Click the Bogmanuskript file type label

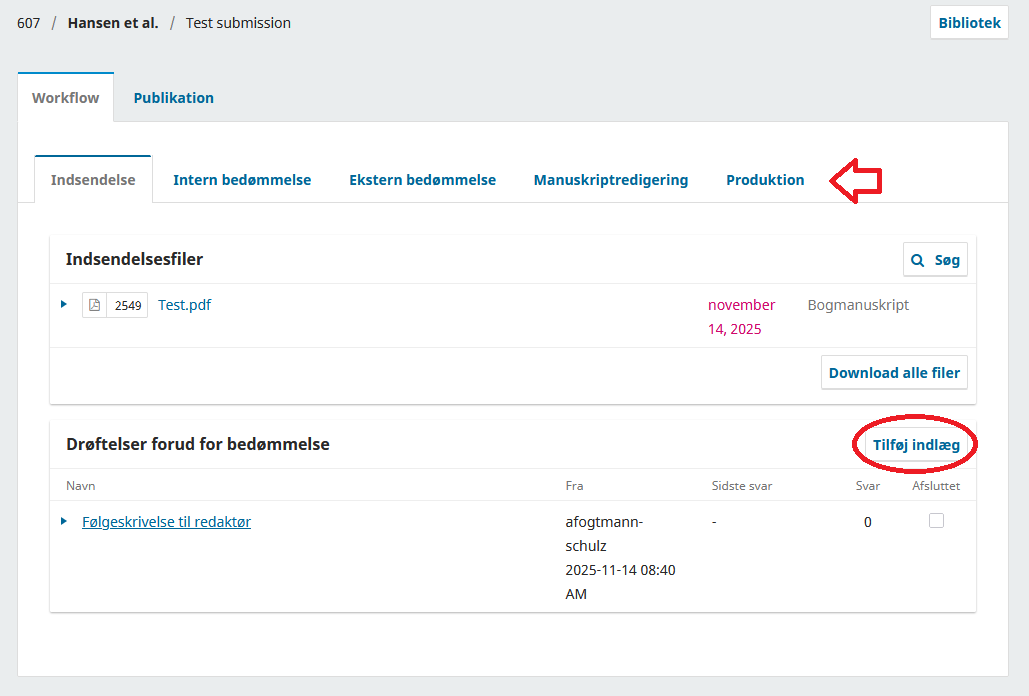click(858, 305)
